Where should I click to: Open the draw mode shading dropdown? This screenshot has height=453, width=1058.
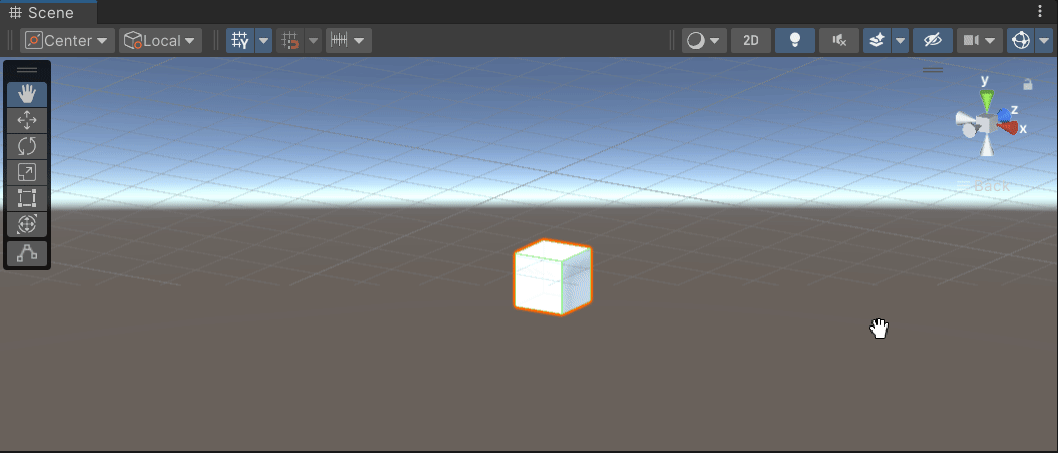pos(704,41)
